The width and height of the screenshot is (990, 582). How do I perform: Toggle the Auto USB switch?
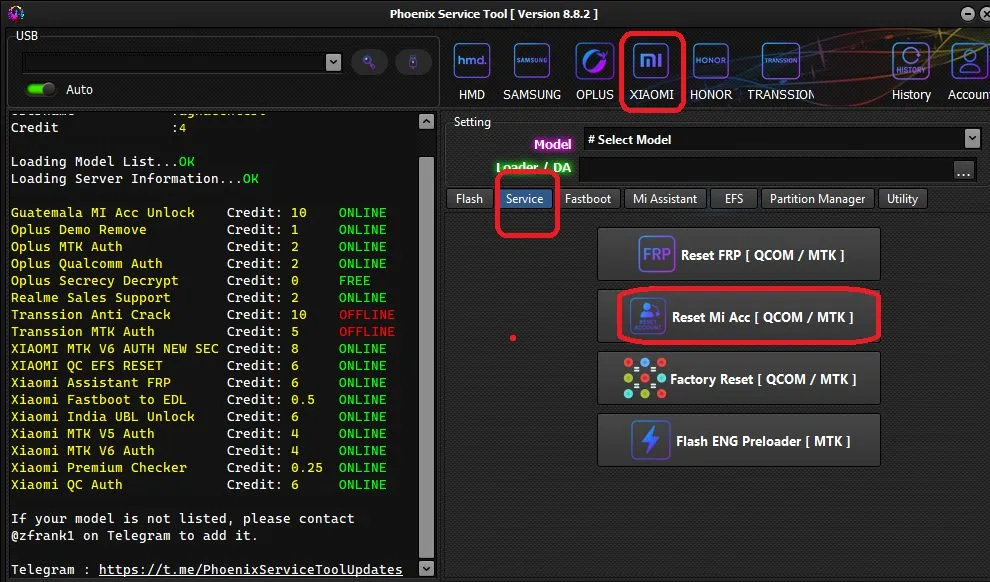[41, 90]
